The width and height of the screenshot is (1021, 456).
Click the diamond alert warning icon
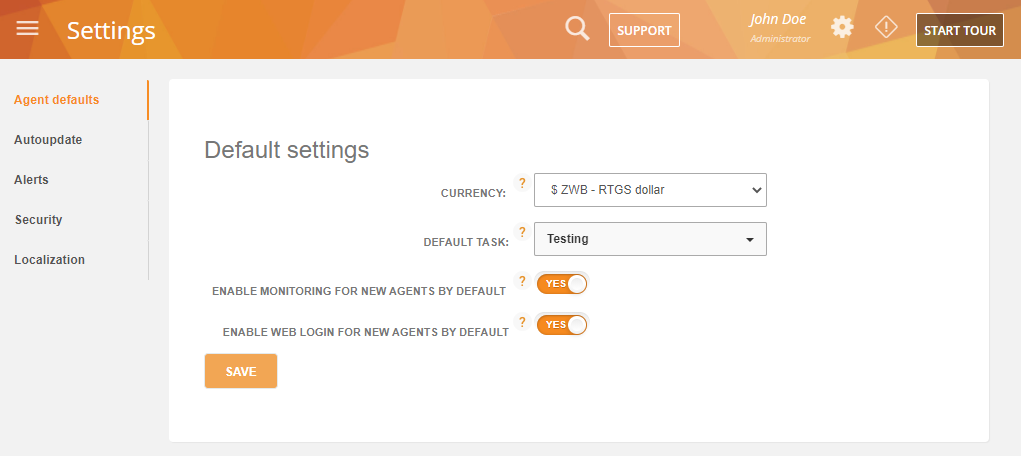tap(886, 28)
